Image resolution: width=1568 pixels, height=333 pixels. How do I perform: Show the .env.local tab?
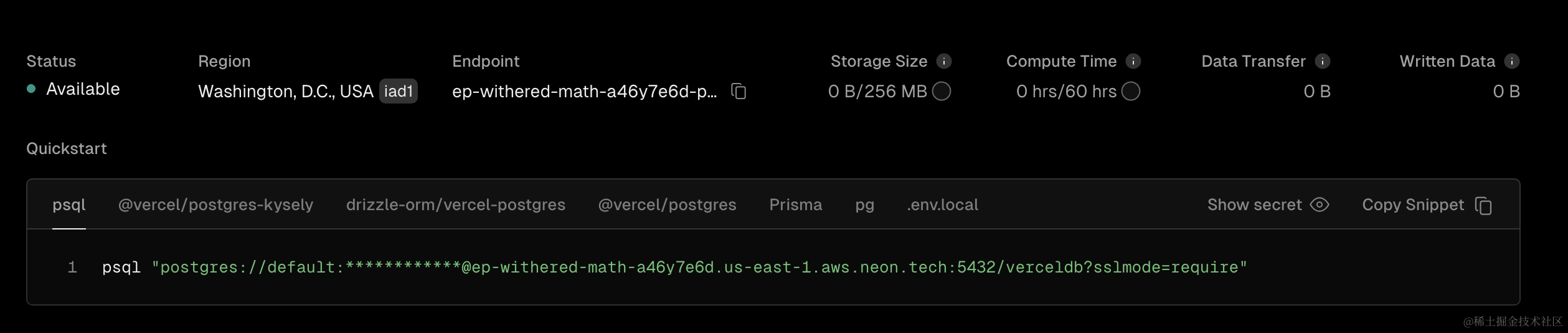(x=942, y=205)
